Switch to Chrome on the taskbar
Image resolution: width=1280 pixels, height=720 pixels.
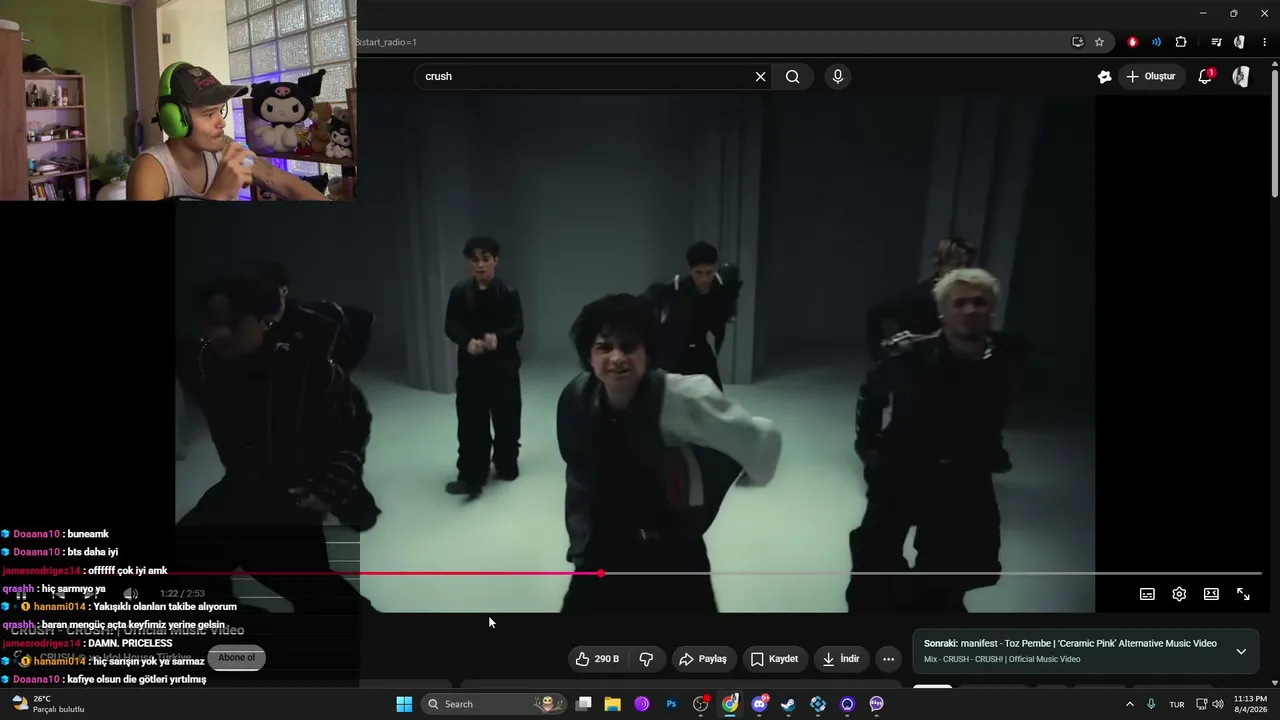(x=730, y=704)
